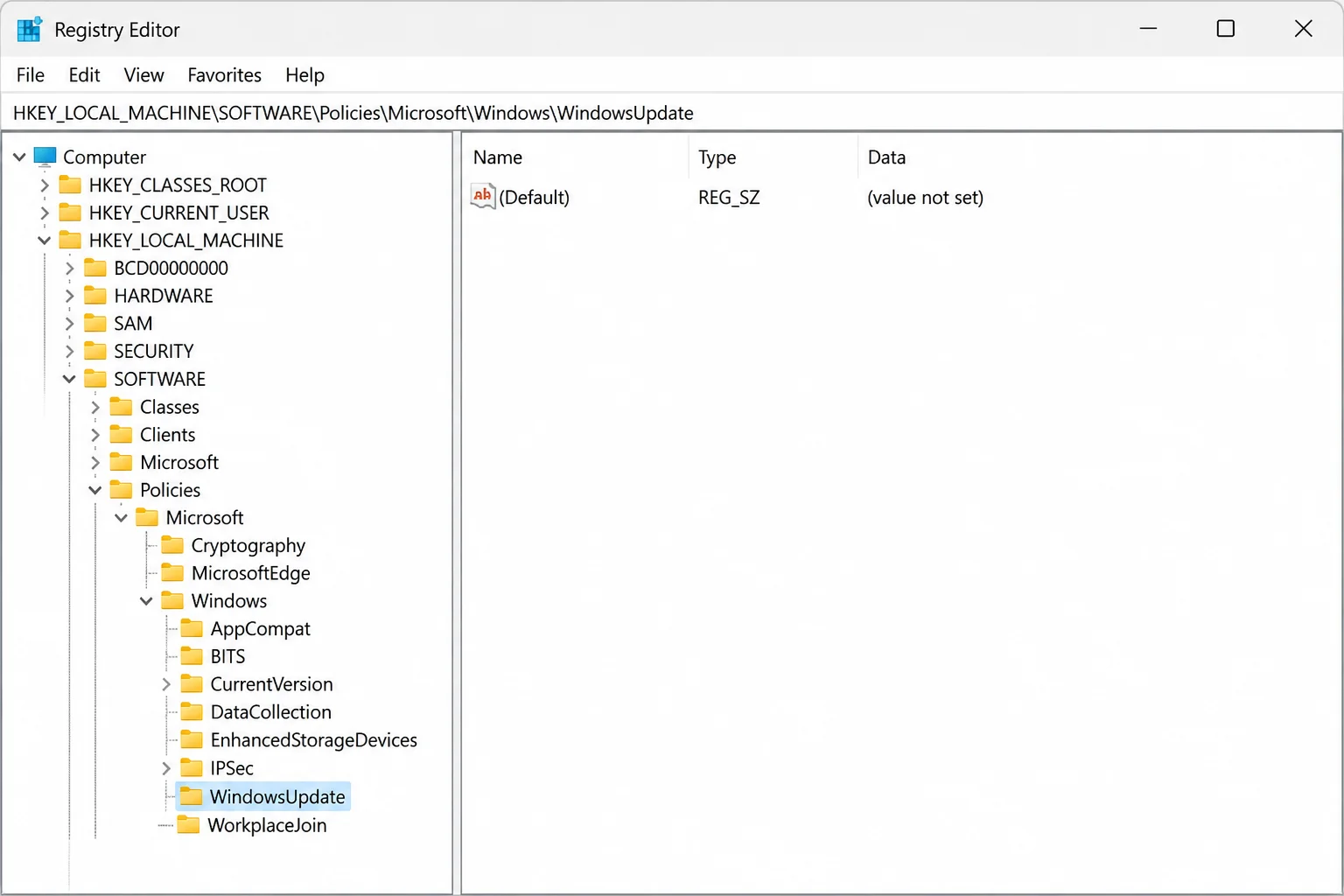Viewport: 1344px width, 896px height.
Task: Select Microsoft key label under Policies
Action: [205, 518]
